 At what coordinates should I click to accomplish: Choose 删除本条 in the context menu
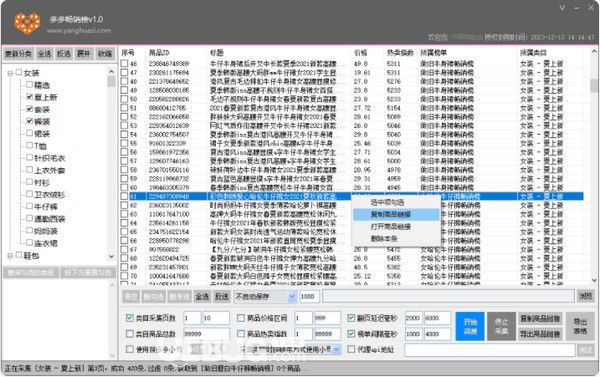coord(396,238)
